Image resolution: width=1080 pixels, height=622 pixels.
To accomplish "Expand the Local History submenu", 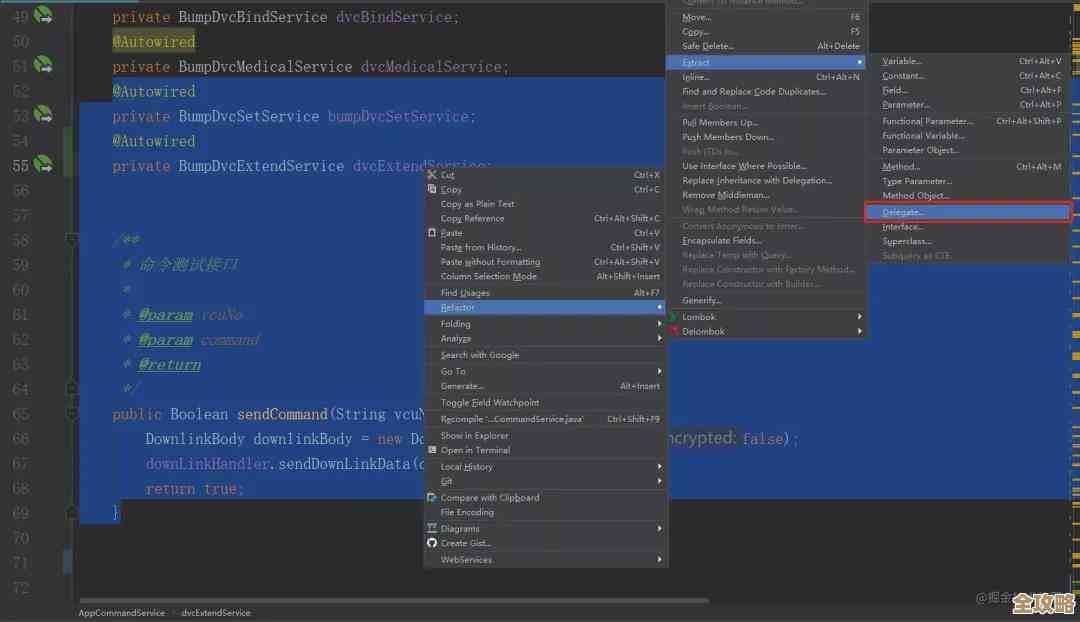I will click(466, 467).
